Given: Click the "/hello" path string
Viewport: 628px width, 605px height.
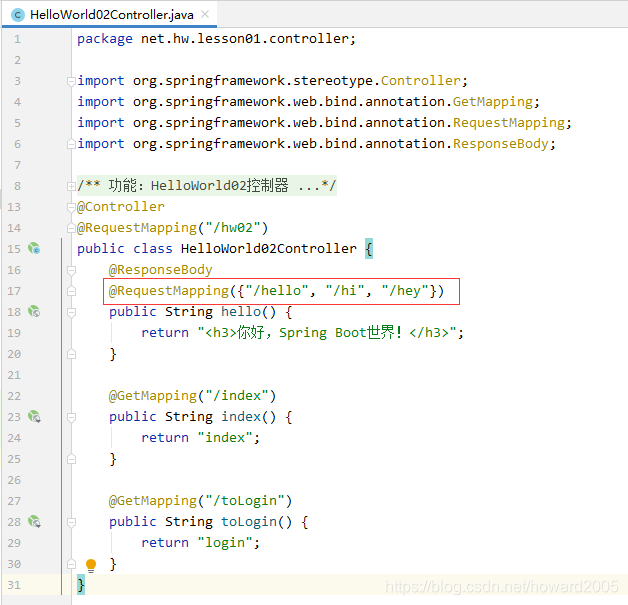Looking at the screenshot, I should pos(277,291).
